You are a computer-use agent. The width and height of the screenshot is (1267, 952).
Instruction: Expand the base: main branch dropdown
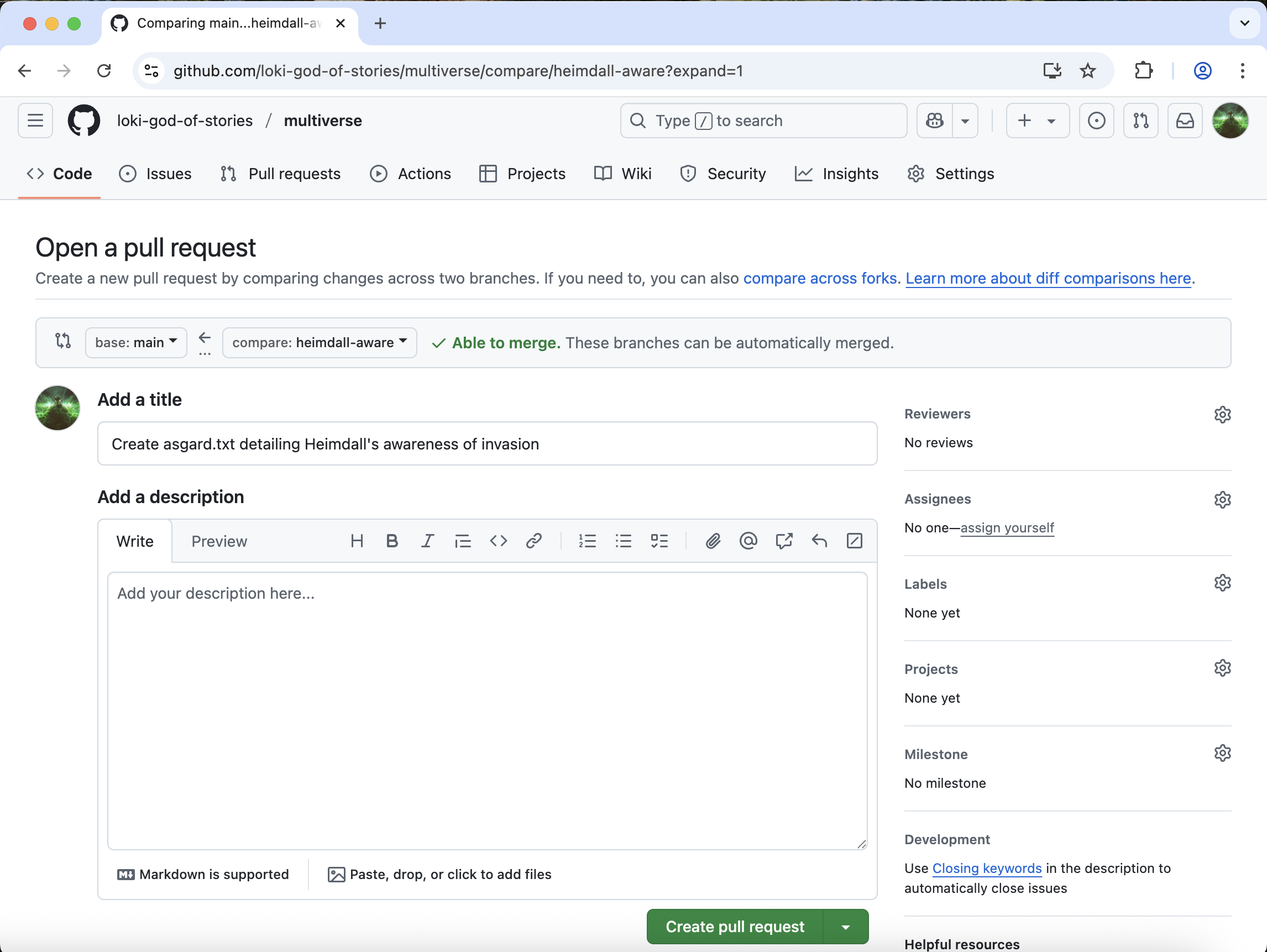click(x=136, y=343)
